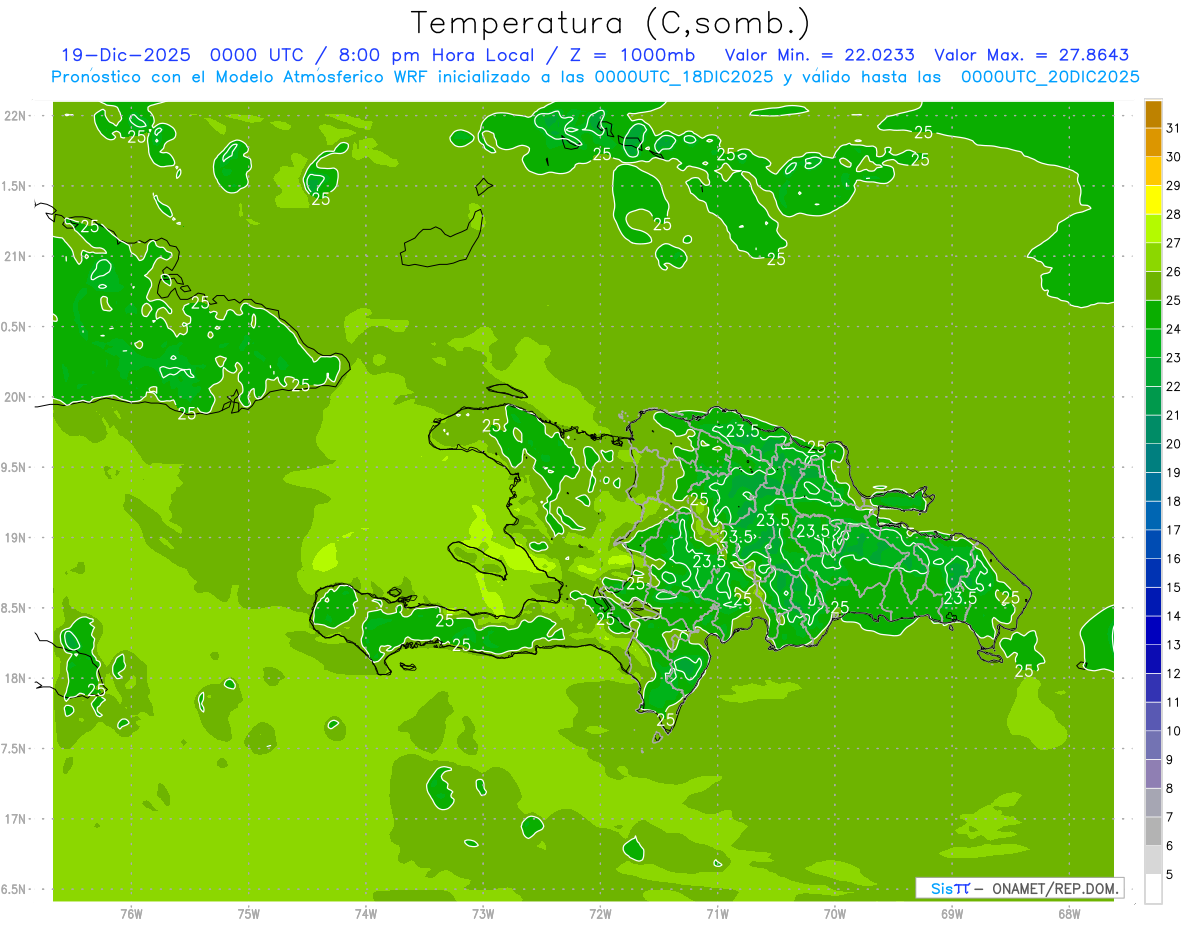Click color scale value "20"
Viewport: 1200px width, 927px height.
(x=1174, y=444)
